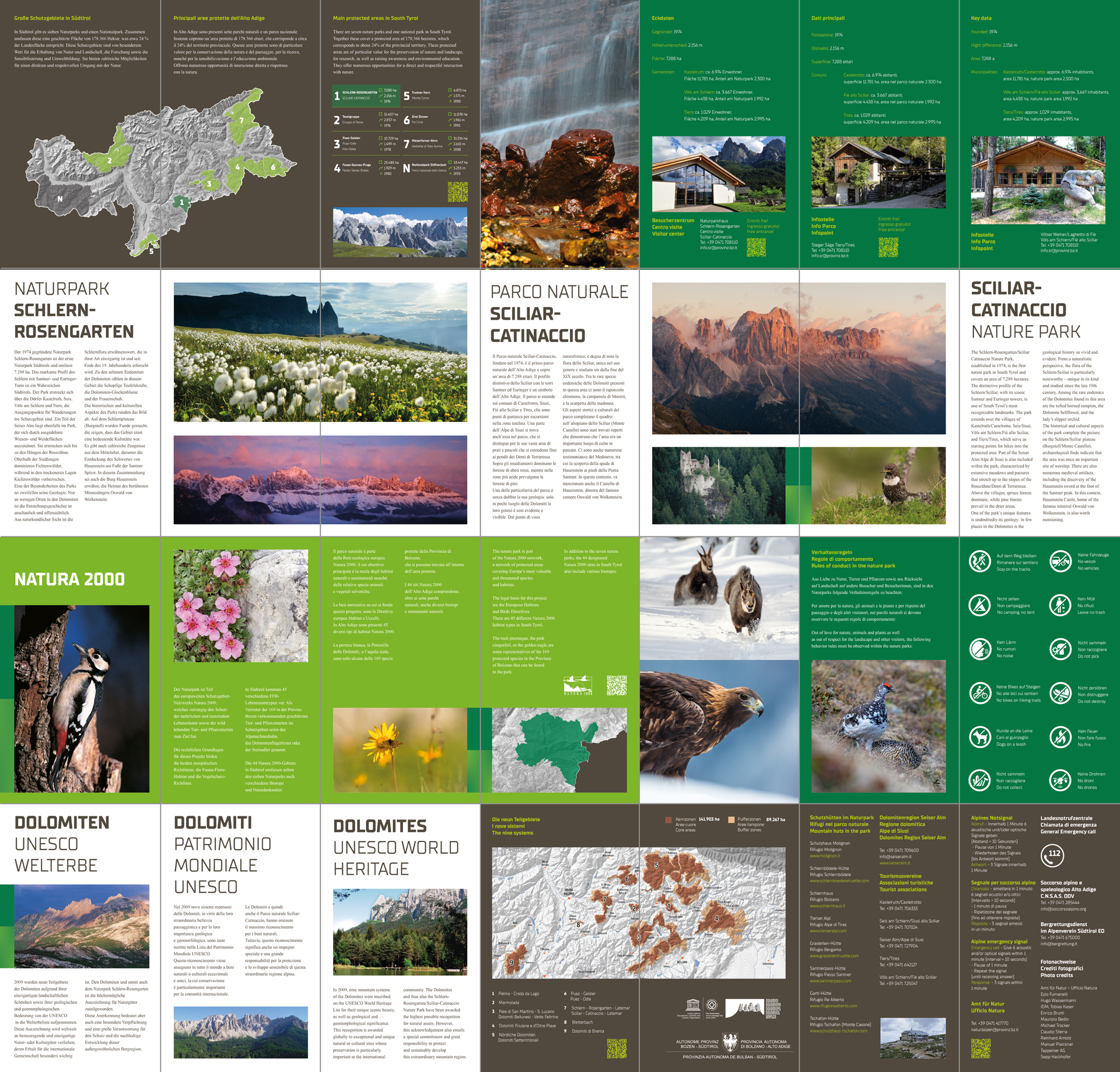
Task: Click the 'No bikes on hiking trails' icon
Action: point(980,693)
